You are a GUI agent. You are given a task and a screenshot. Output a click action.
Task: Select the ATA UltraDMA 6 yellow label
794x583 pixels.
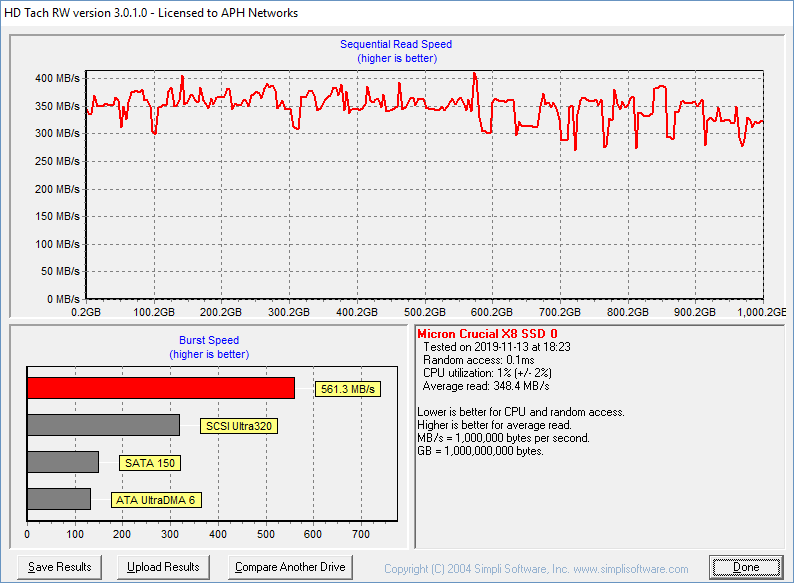point(156,499)
